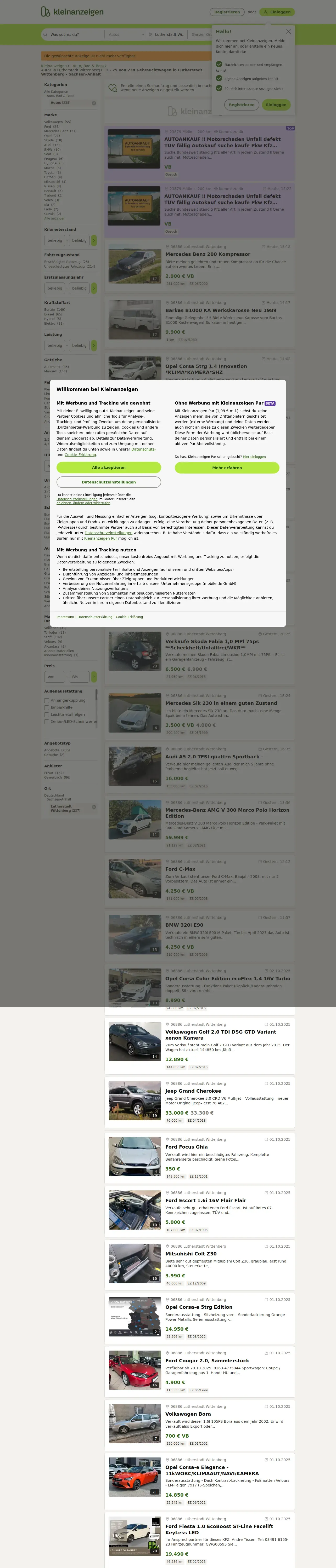Image resolution: width=336 pixels, height=1568 pixels.
Task: Click the Lutherstadt Wi... location field
Action: coord(170,35)
